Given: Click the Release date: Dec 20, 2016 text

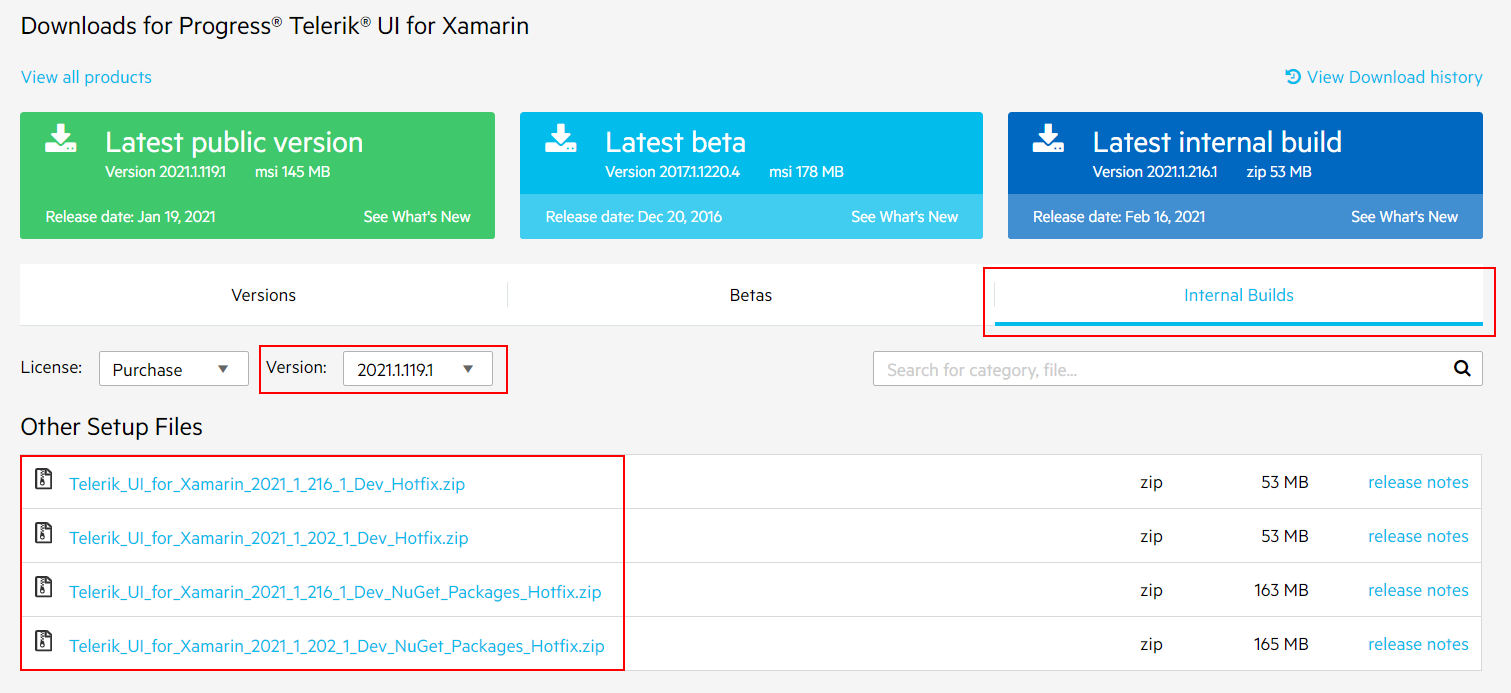Looking at the screenshot, I should click(633, 216).
